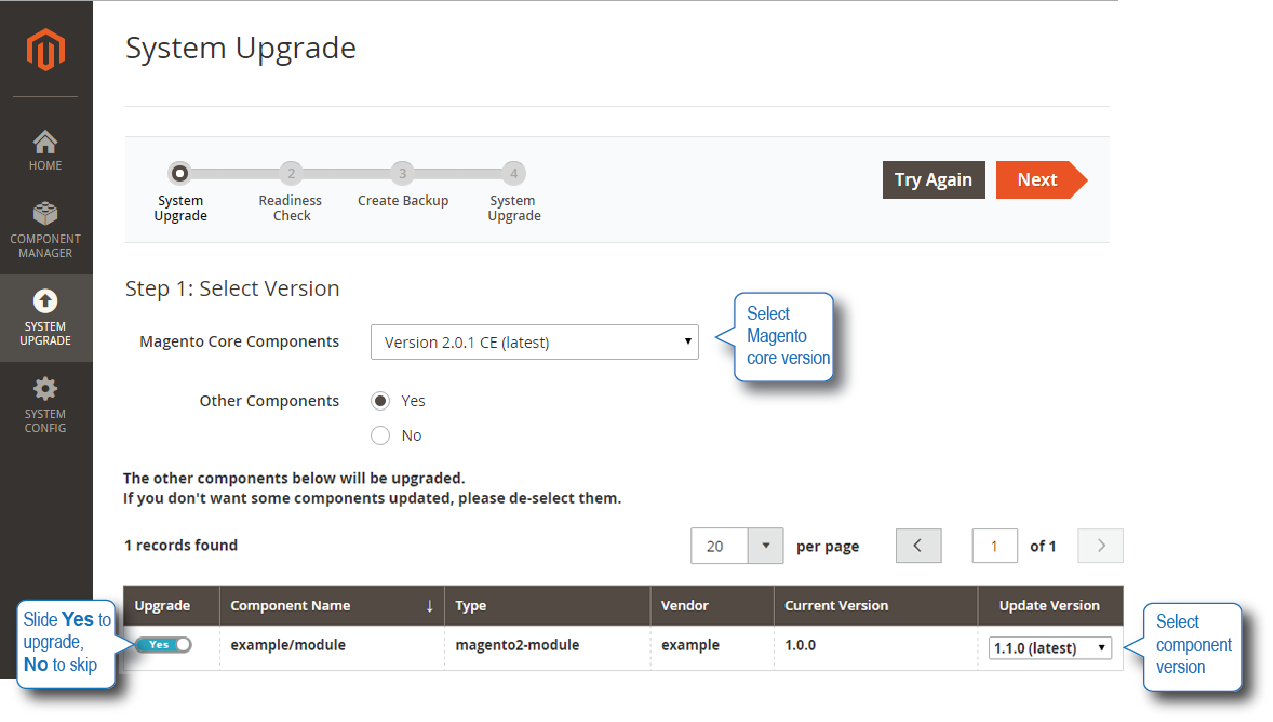The image size is (1273, 722).
Task: Open the 1.1.0 (latest) update version dropdown
Action: point(1050,648)
